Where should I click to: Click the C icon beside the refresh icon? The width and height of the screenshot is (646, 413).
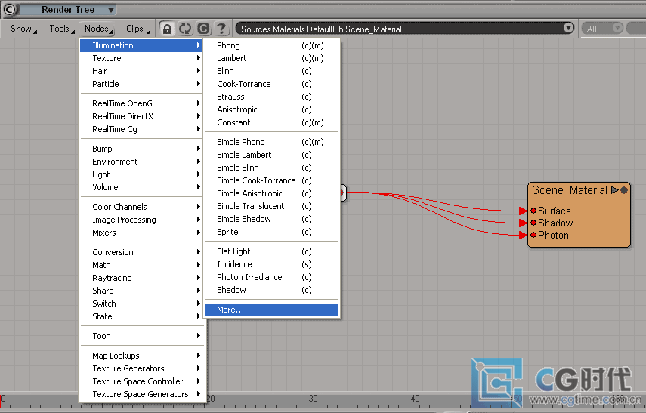coord(203,29)
